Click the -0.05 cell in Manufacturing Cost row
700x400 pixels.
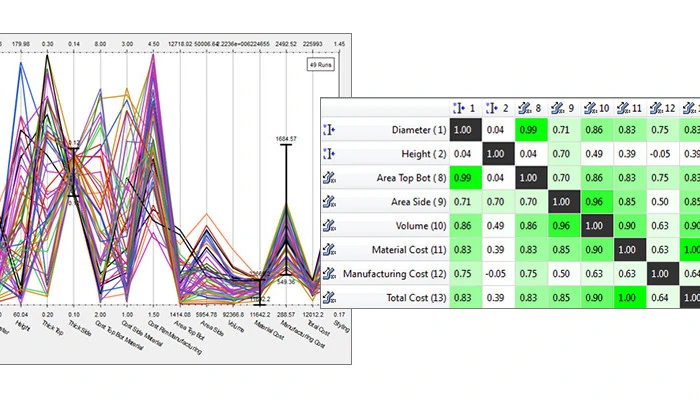498,274
